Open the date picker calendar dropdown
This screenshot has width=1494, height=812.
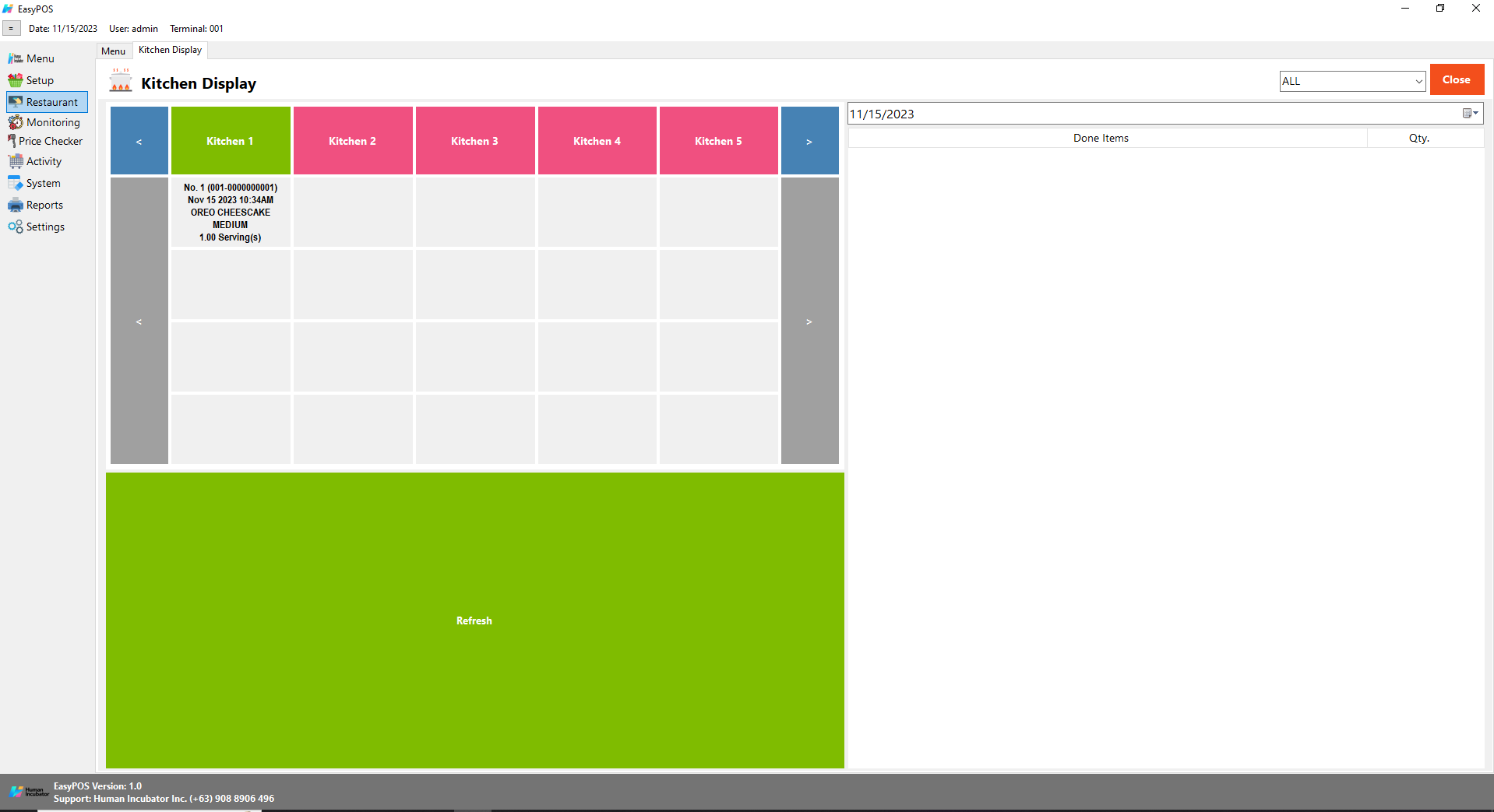(x=1470, y=114)
